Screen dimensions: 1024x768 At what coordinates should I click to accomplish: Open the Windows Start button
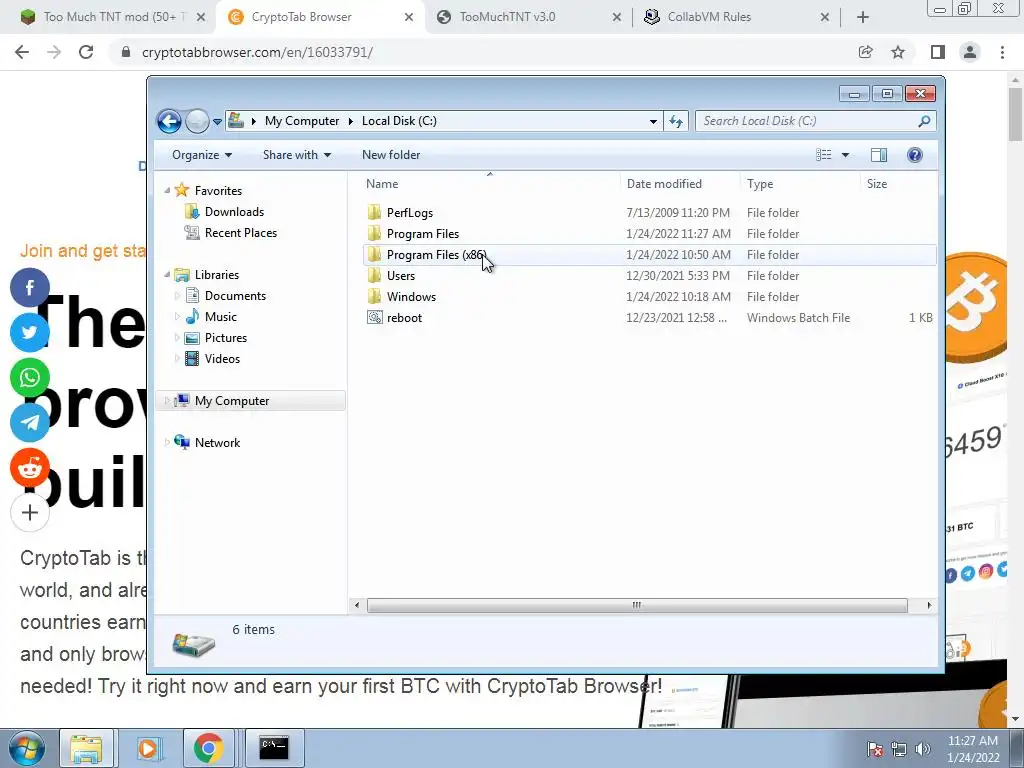tap(26, 748)
